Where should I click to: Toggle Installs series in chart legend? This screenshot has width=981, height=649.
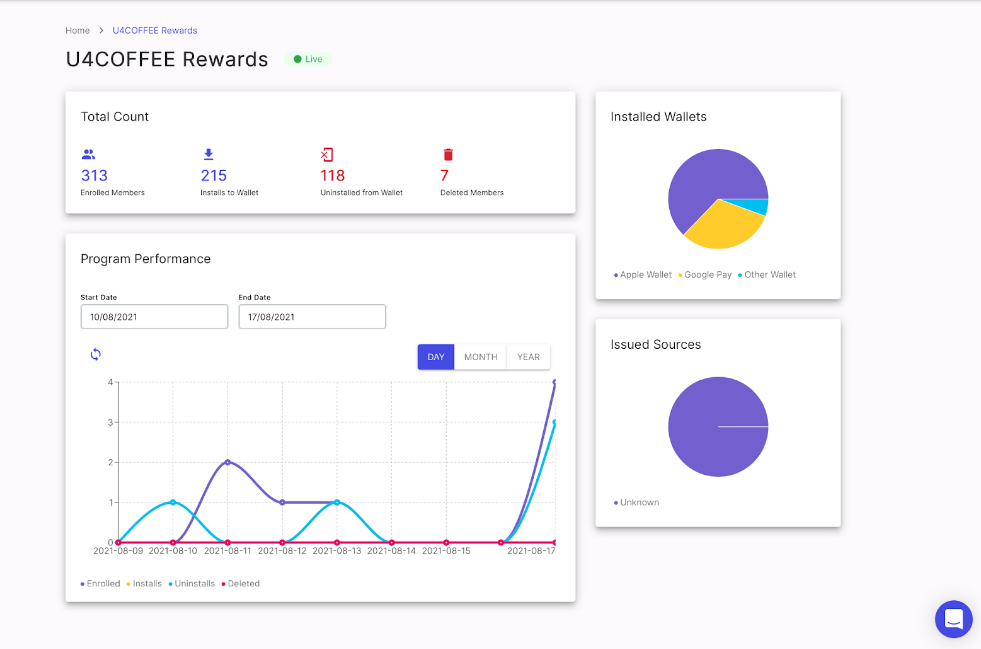coord(144,583)
